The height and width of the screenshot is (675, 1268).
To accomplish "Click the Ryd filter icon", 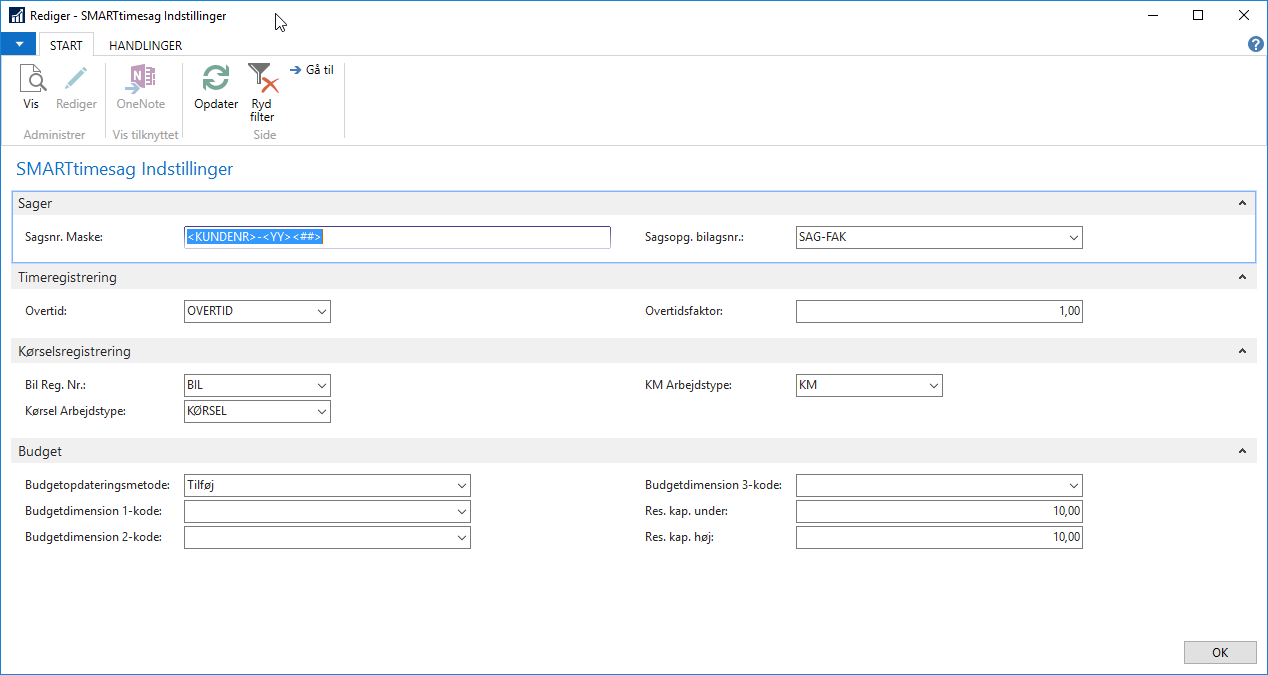I will click(x=262, y=79).
